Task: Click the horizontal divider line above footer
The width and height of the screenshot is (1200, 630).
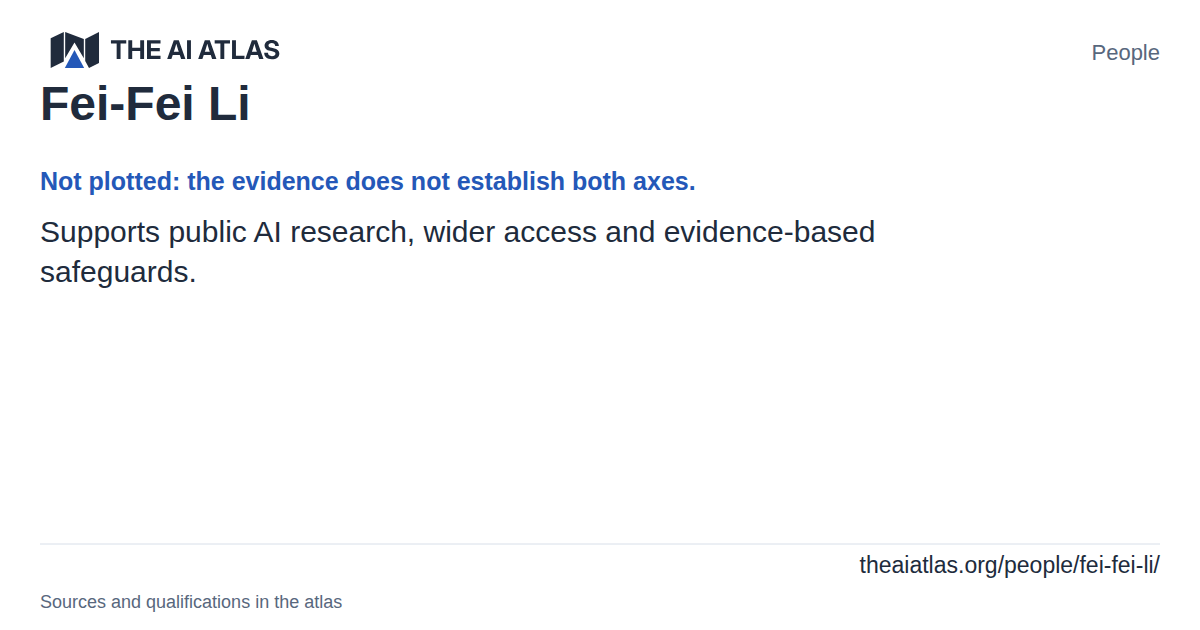Action: click(600, 544)
